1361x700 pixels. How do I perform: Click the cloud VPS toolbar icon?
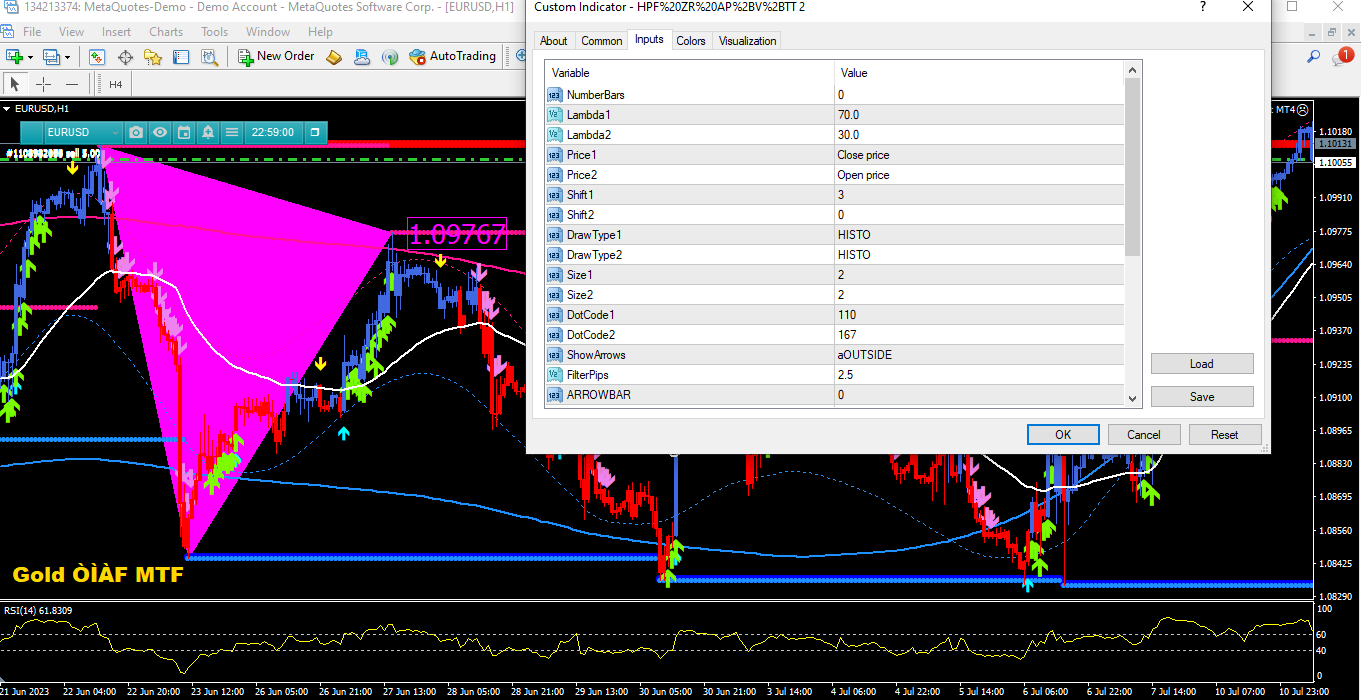tap(362, 57)
